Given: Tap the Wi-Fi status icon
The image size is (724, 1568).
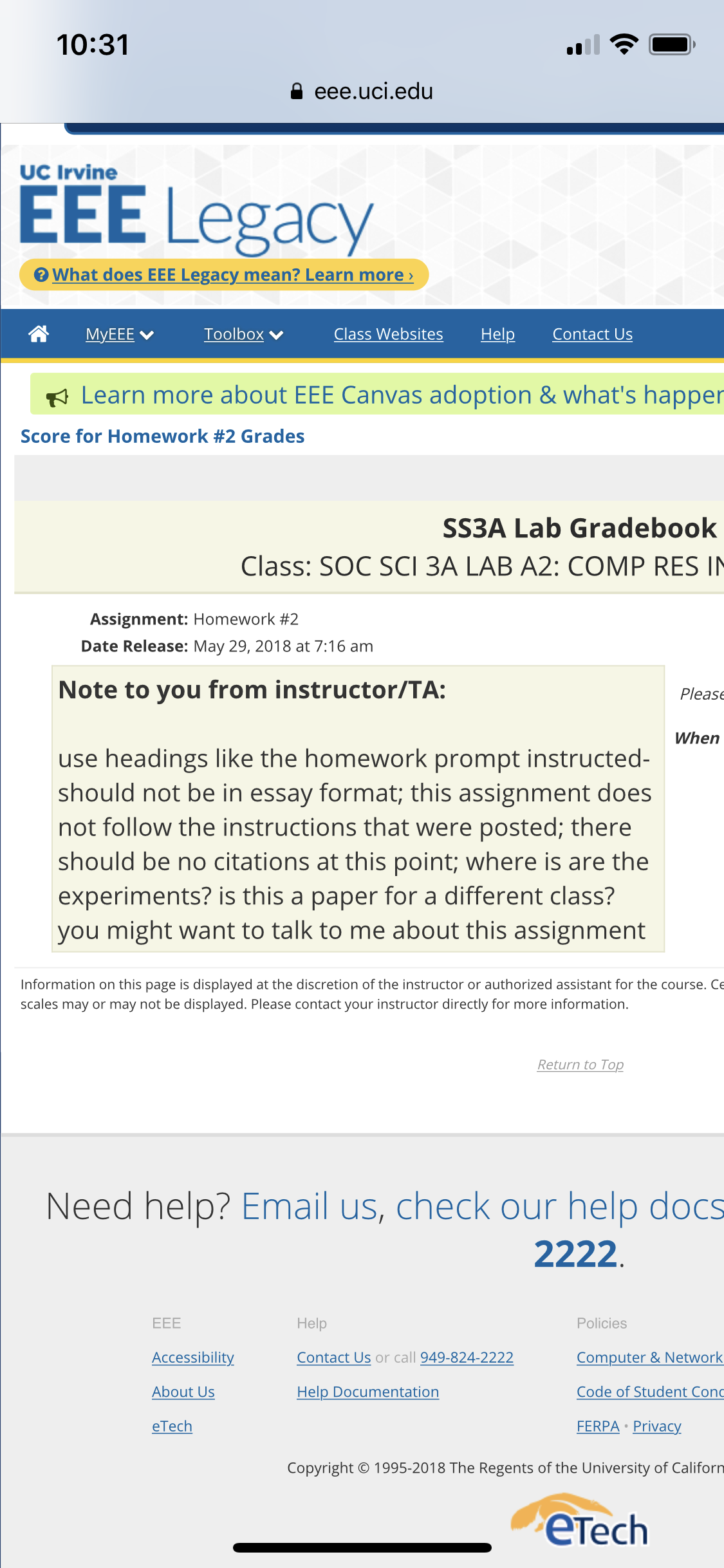Looking at the screenshot, I should [624, 44].
